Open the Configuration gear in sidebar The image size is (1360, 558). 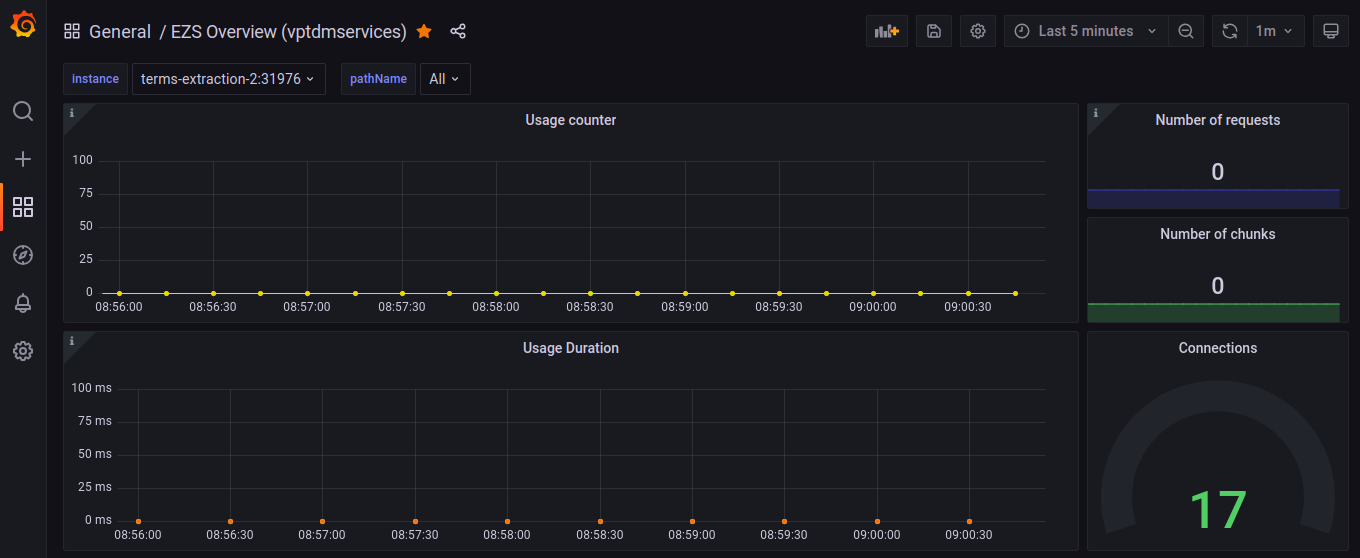pyautogui.click(x=23, y=351)
